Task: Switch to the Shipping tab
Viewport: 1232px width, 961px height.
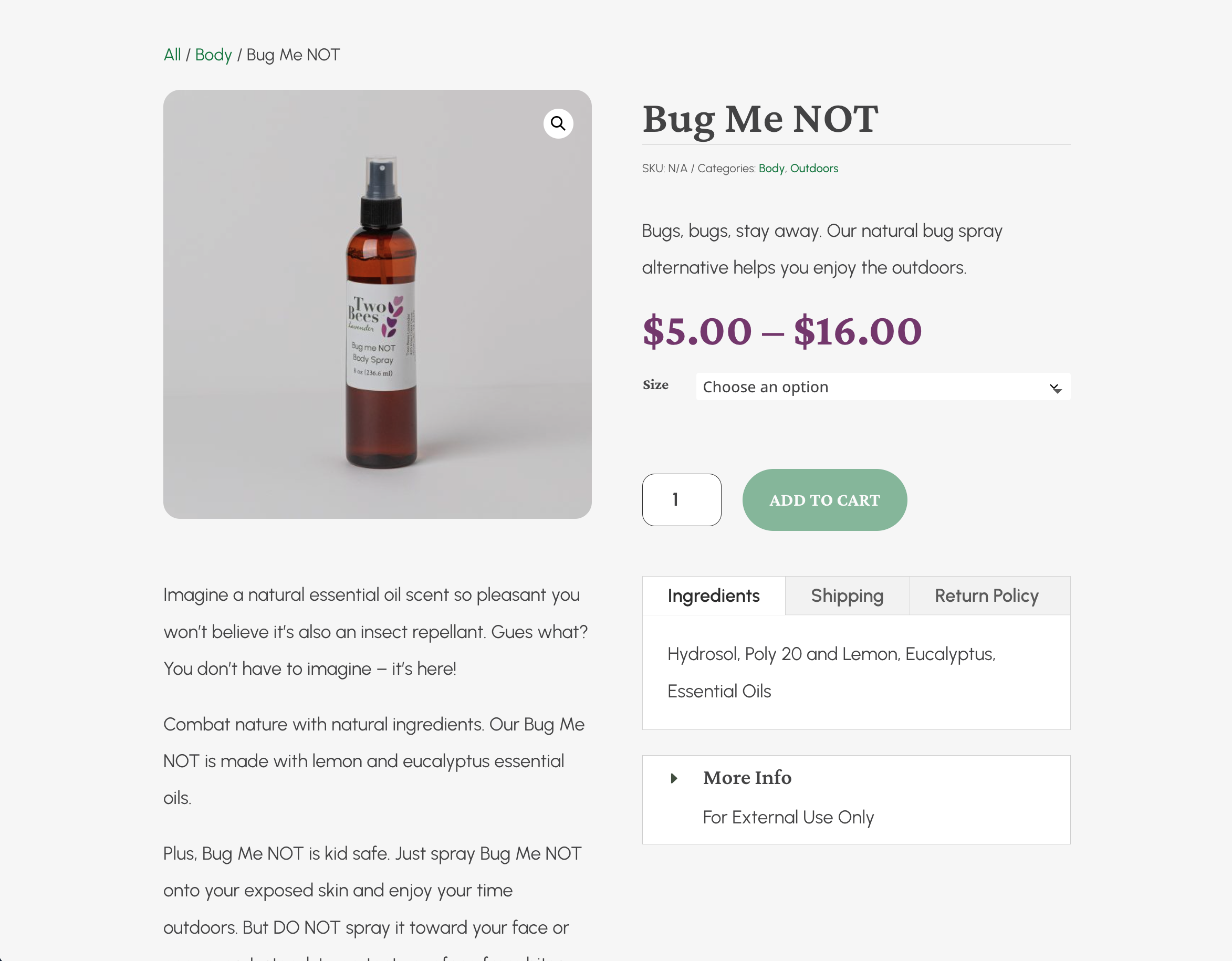Action: click(x=847, y=596)
